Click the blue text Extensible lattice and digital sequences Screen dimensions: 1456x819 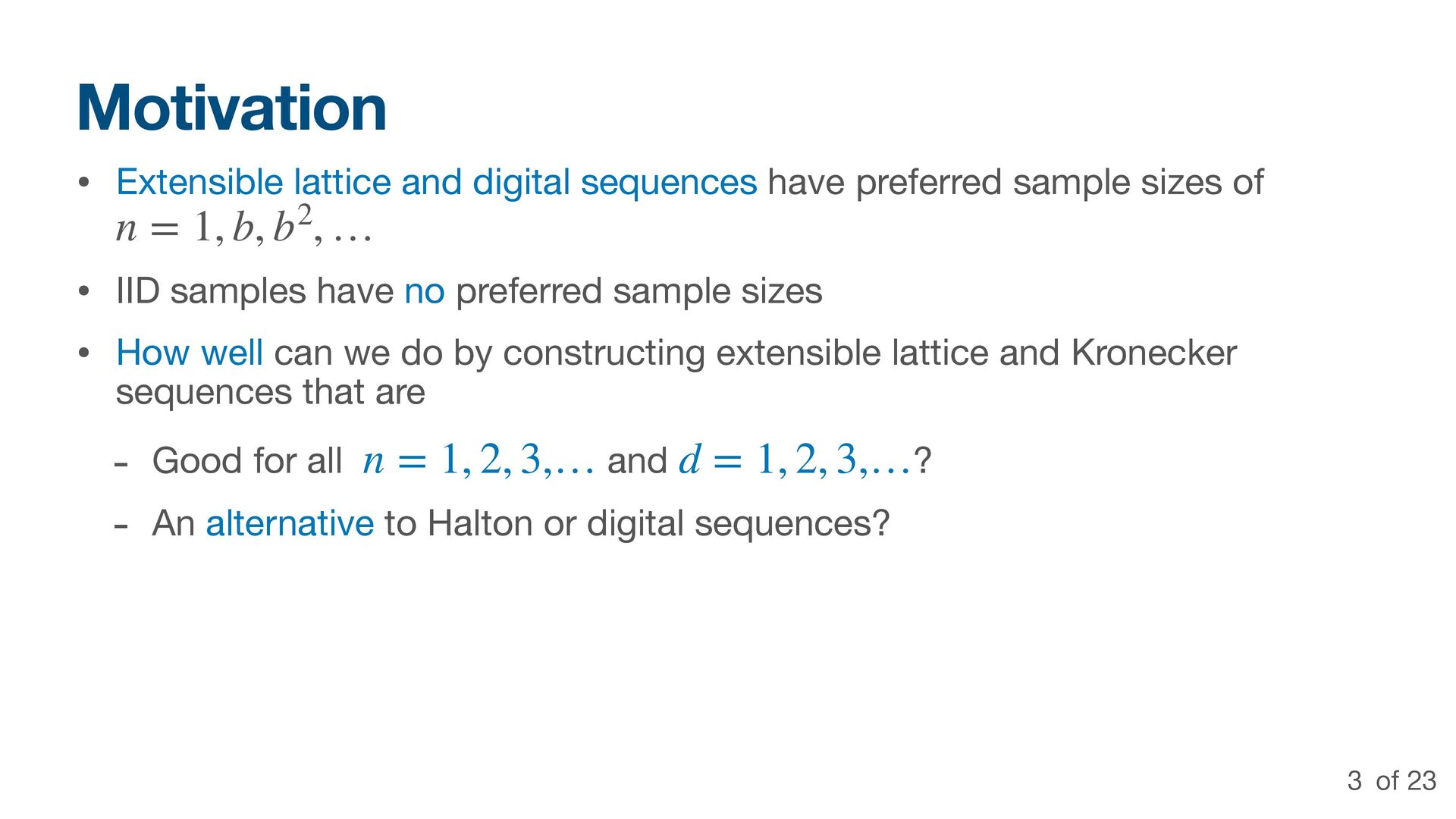point(436,183)
